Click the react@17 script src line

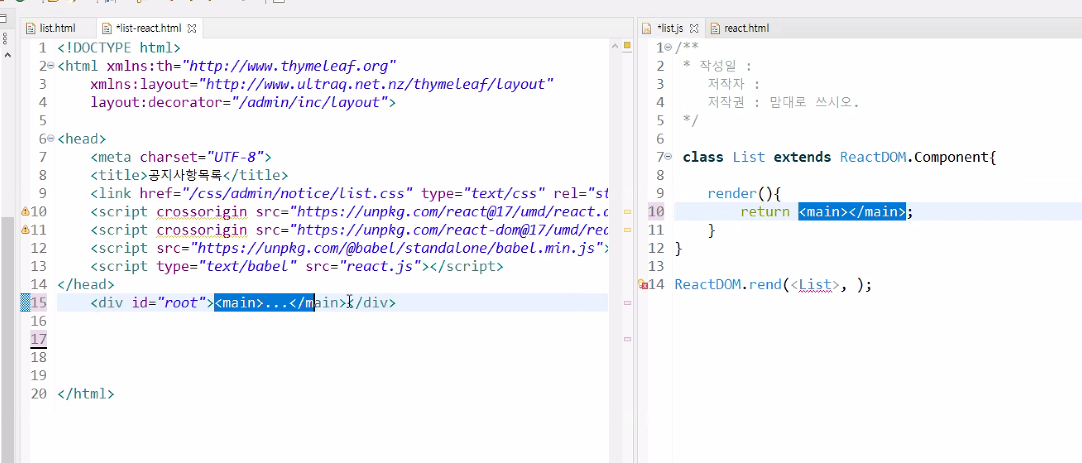pyautogui.click(x=348, y=211)
